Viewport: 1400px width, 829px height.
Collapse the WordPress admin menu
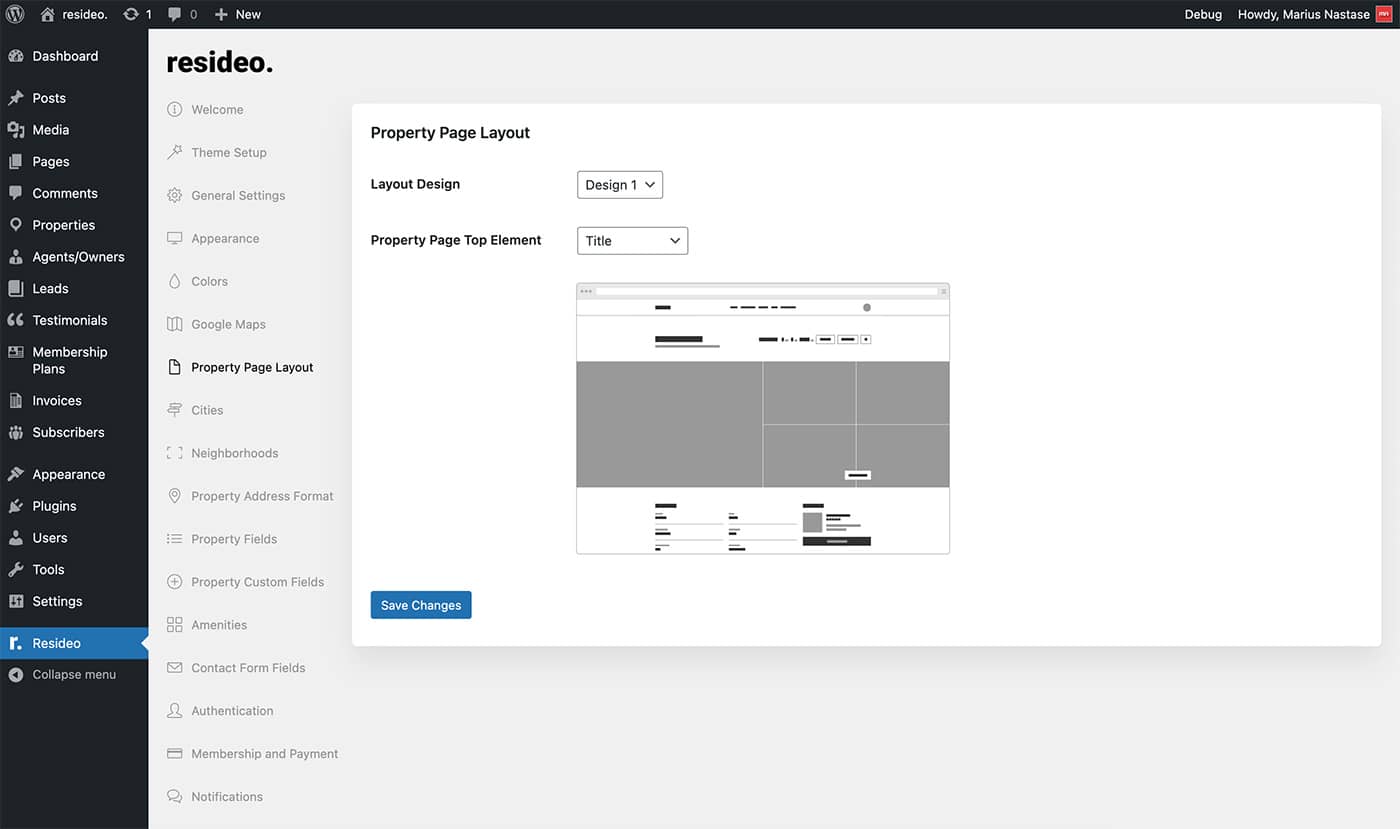coord(73,675)
